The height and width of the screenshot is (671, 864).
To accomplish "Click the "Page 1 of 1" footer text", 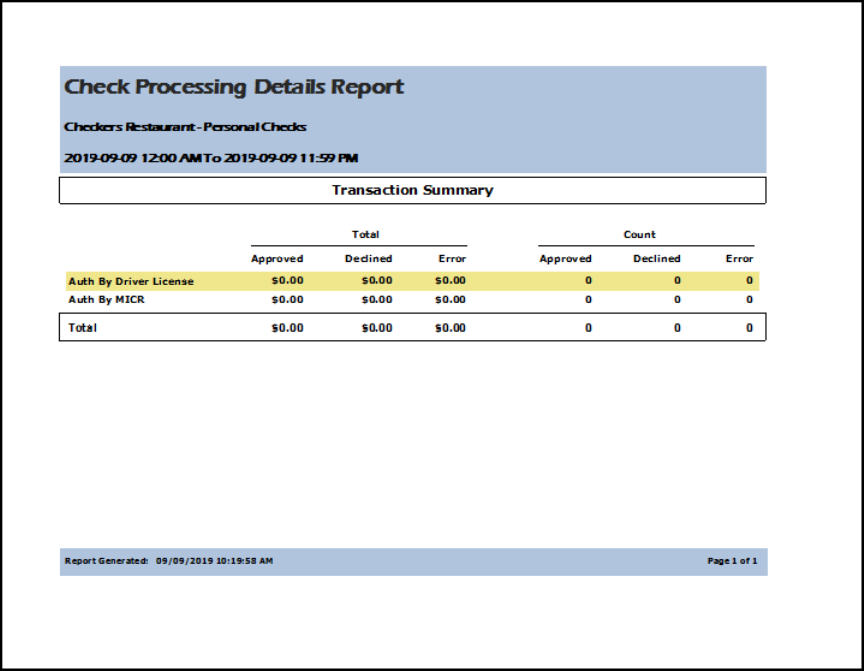I will click(732, 561).
